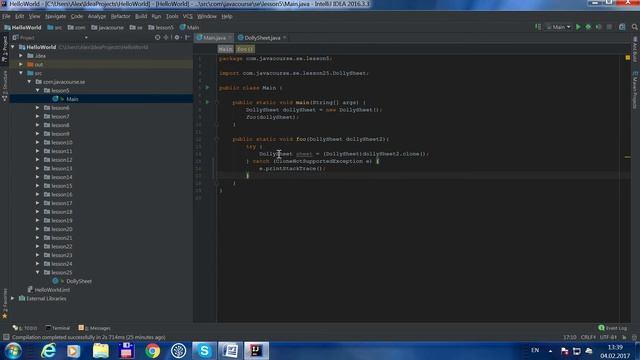Toggle tool window buttons icon in status bar corner
The image size is (640, 360).
[6, 337]
